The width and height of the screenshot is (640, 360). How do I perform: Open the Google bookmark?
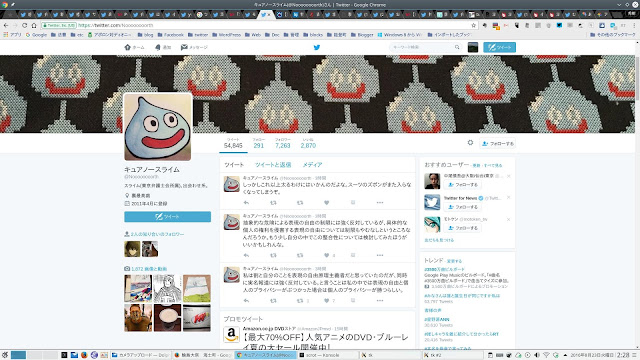[x=36, y=35]
